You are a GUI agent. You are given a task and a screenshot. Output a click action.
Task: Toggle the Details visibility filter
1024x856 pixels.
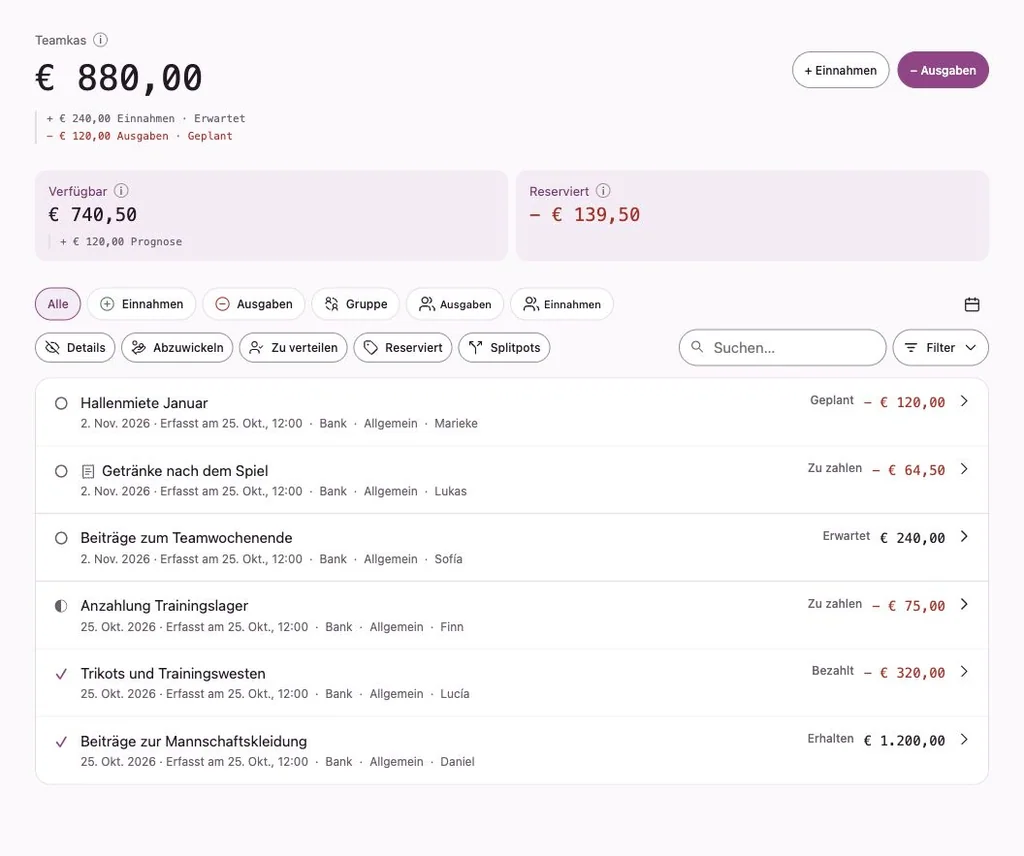pos(75,347)
